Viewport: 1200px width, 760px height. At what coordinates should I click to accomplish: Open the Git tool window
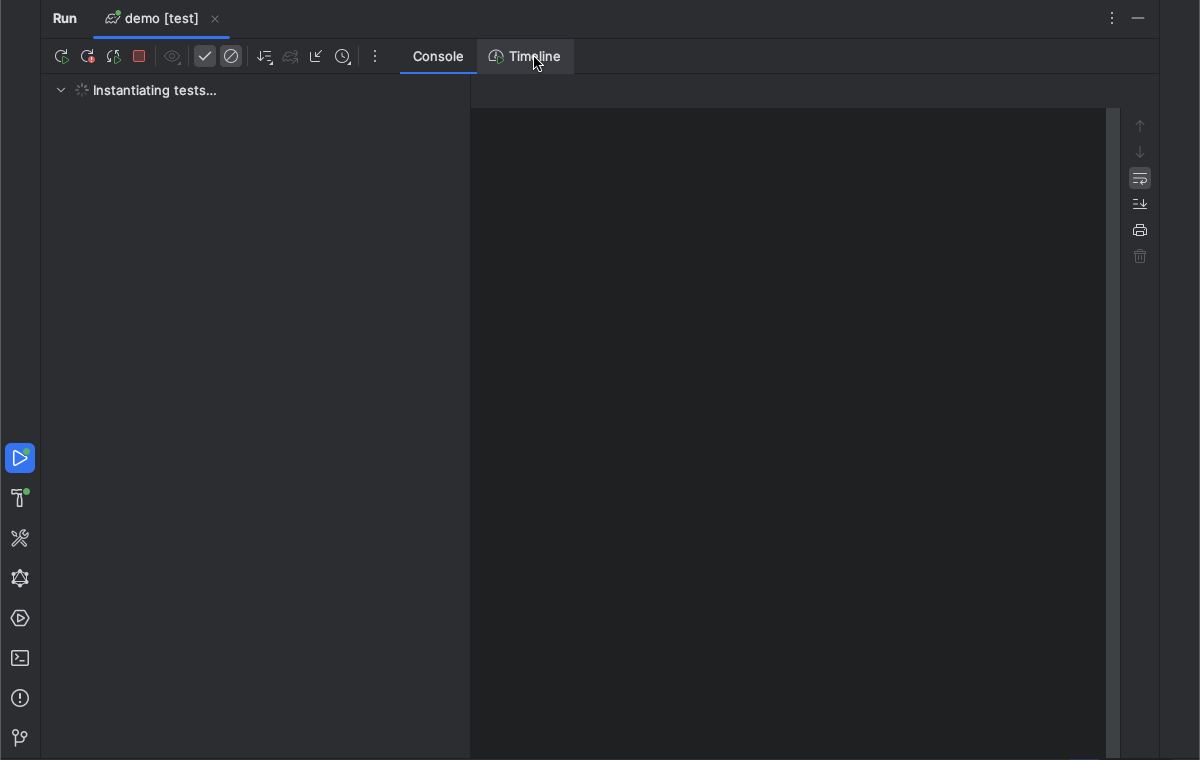[x=20, y=738]
